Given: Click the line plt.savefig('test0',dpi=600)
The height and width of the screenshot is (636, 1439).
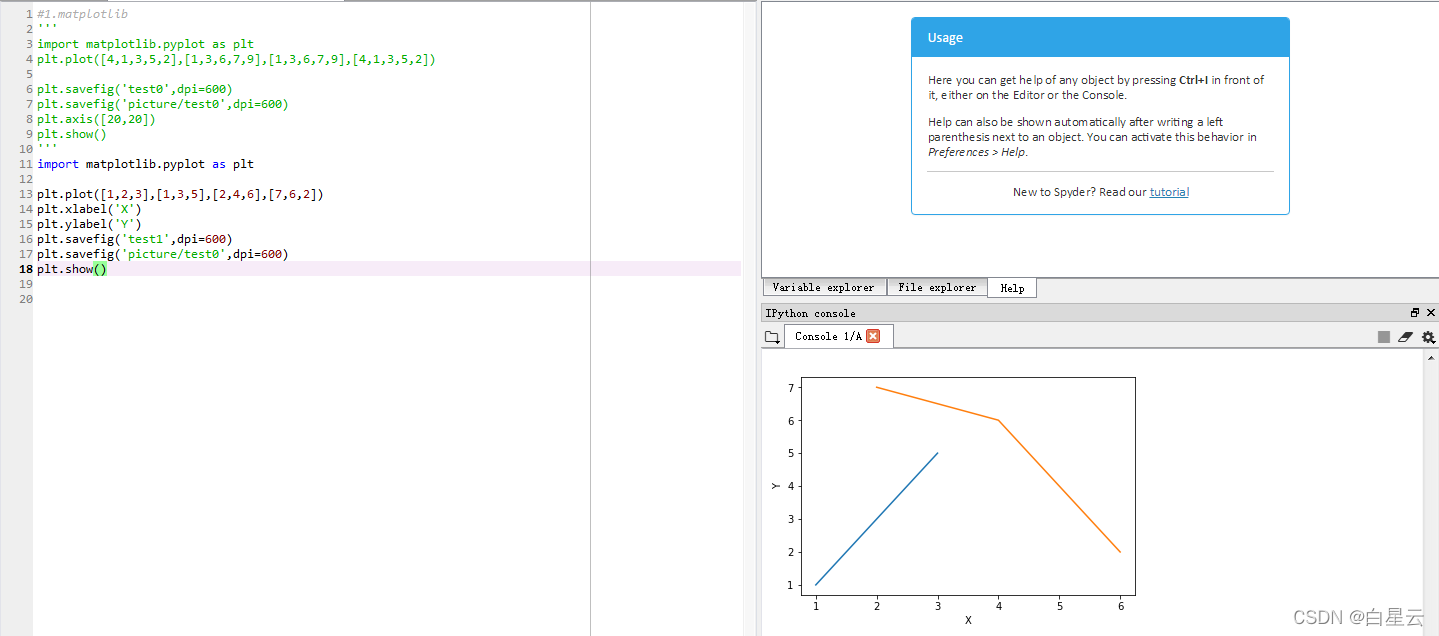Looking at the screenshot, I should (135, 89).
